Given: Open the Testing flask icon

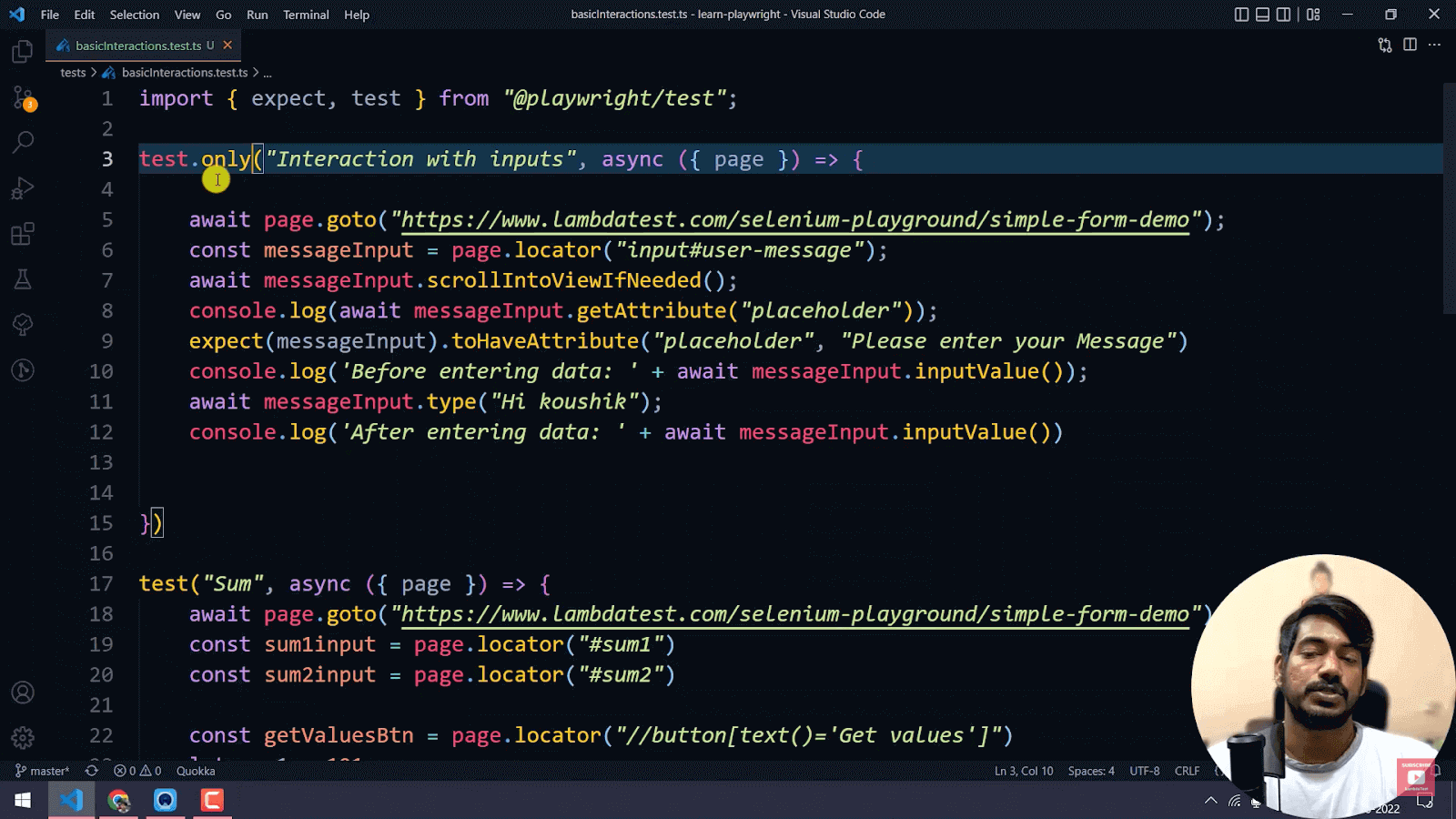Looking at the screenshot, I should (23, 279).
